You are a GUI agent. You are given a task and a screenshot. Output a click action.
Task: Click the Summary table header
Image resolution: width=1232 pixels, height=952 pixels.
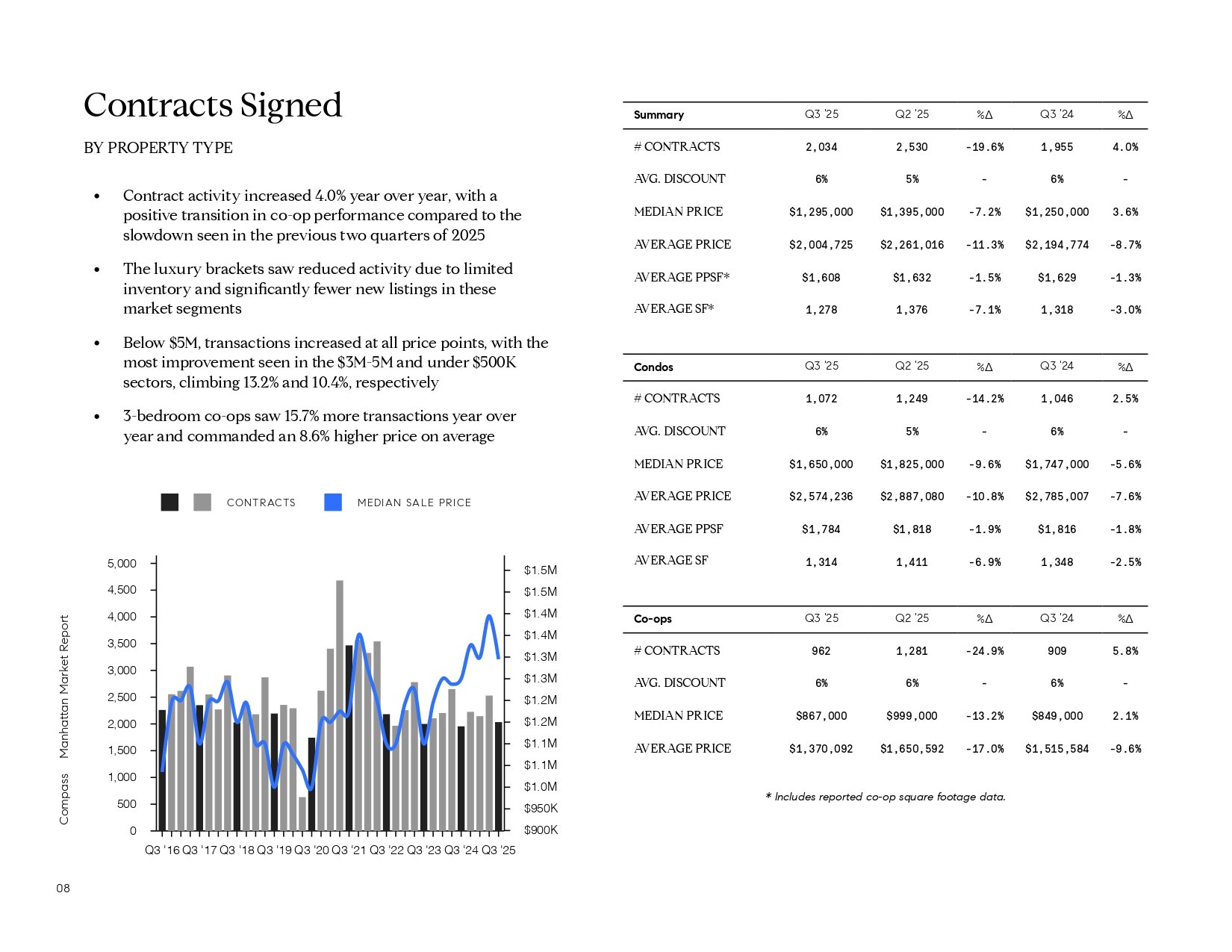(x=659, y=115)
